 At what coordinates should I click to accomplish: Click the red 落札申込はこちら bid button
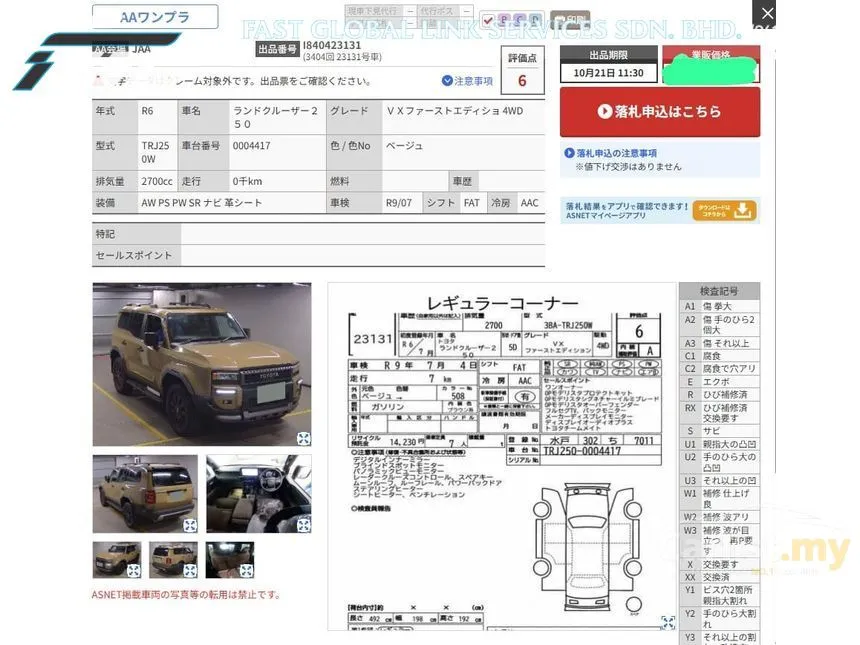pyautogui.click(x=660, y=112)
